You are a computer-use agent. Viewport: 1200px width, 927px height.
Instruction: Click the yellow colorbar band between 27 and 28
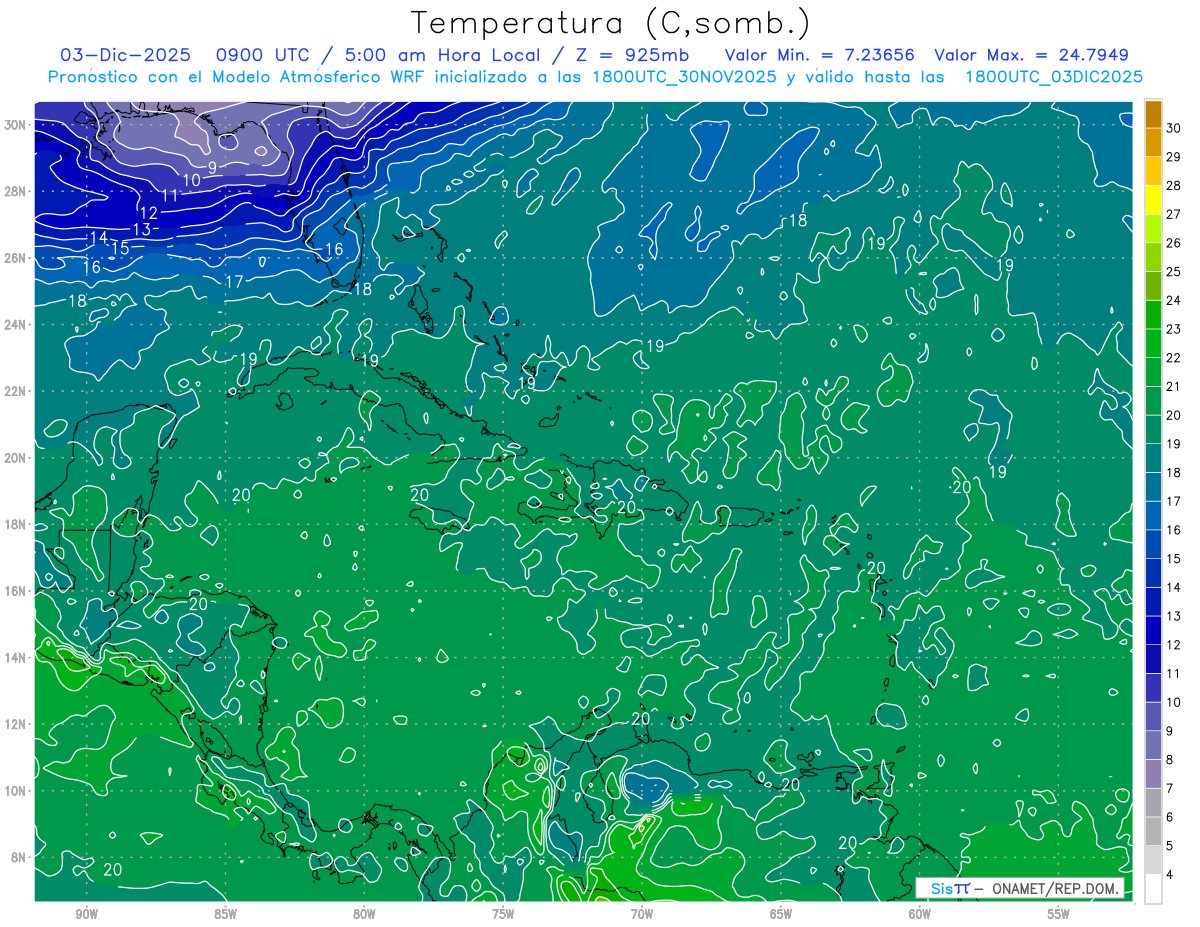click(1153, 200)
